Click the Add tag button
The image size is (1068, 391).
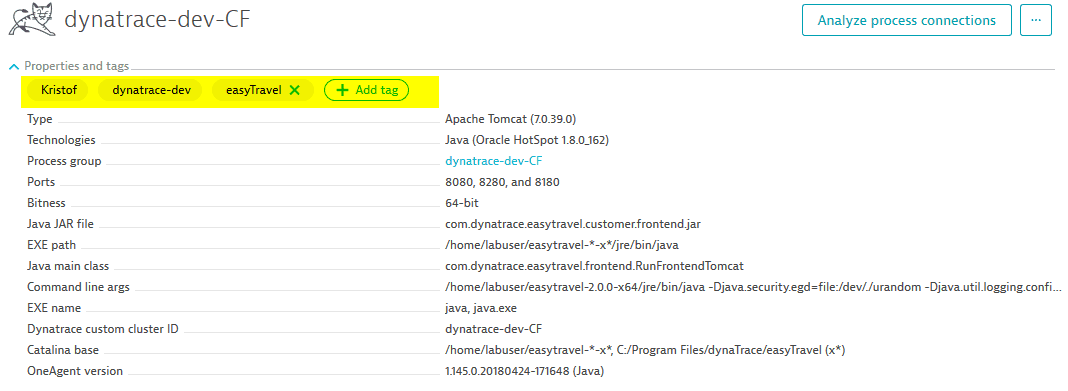(x=366, y=90)
